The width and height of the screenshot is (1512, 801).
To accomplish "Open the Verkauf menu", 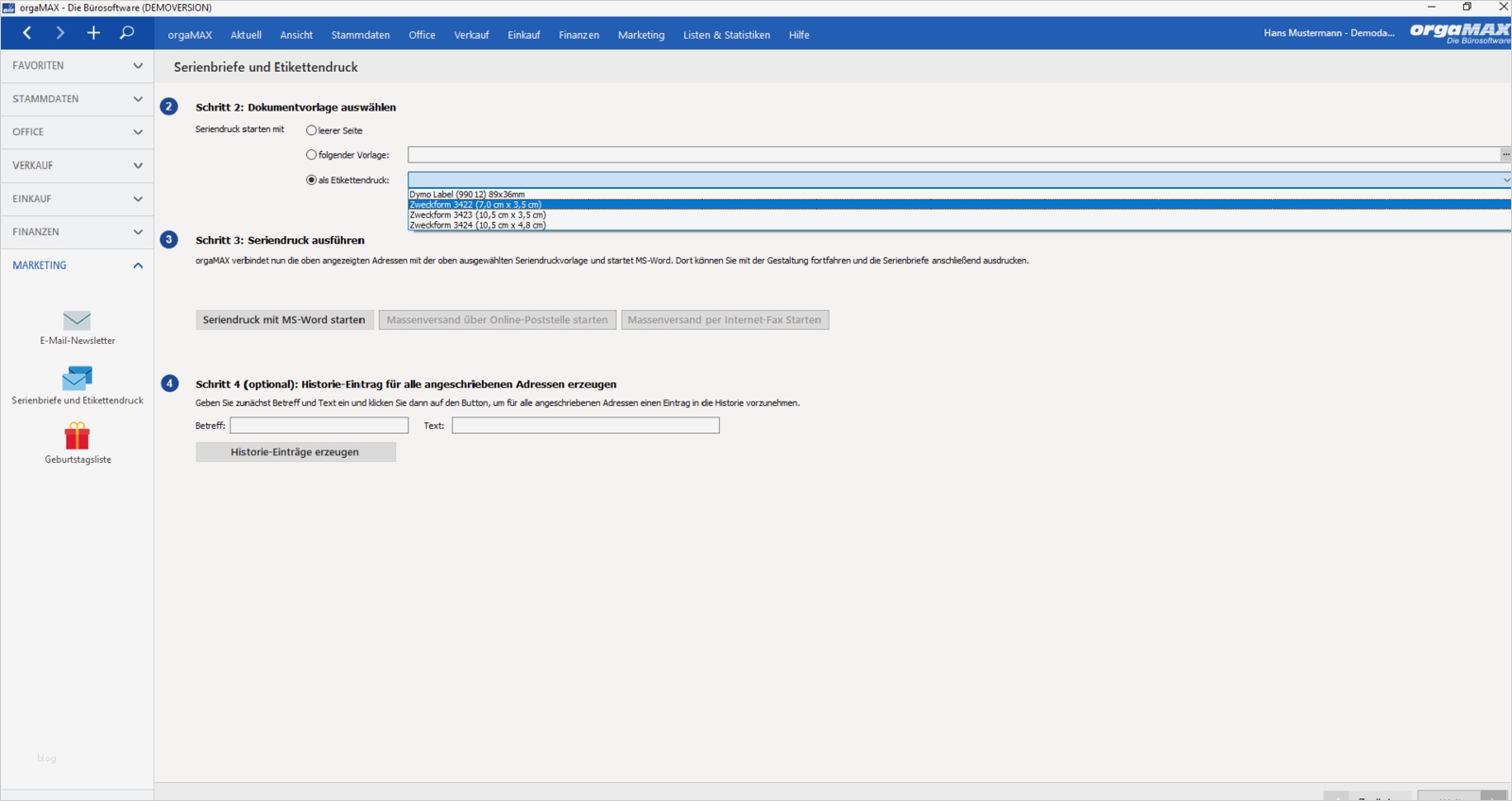I will coord(472,35).
